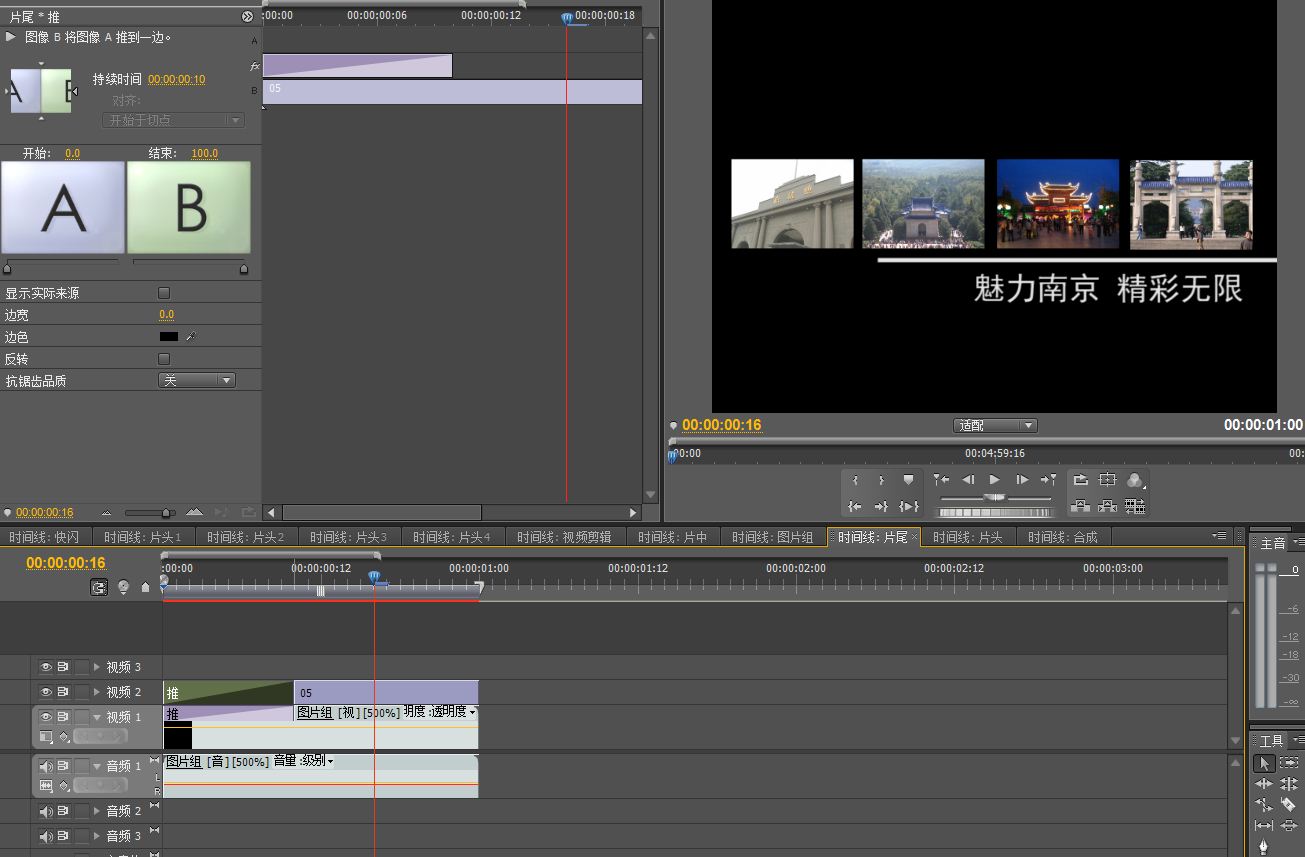Open the 时间线: 合成 tab
This screenshot has height=857, width=1305.
(x=1062, y=537)
